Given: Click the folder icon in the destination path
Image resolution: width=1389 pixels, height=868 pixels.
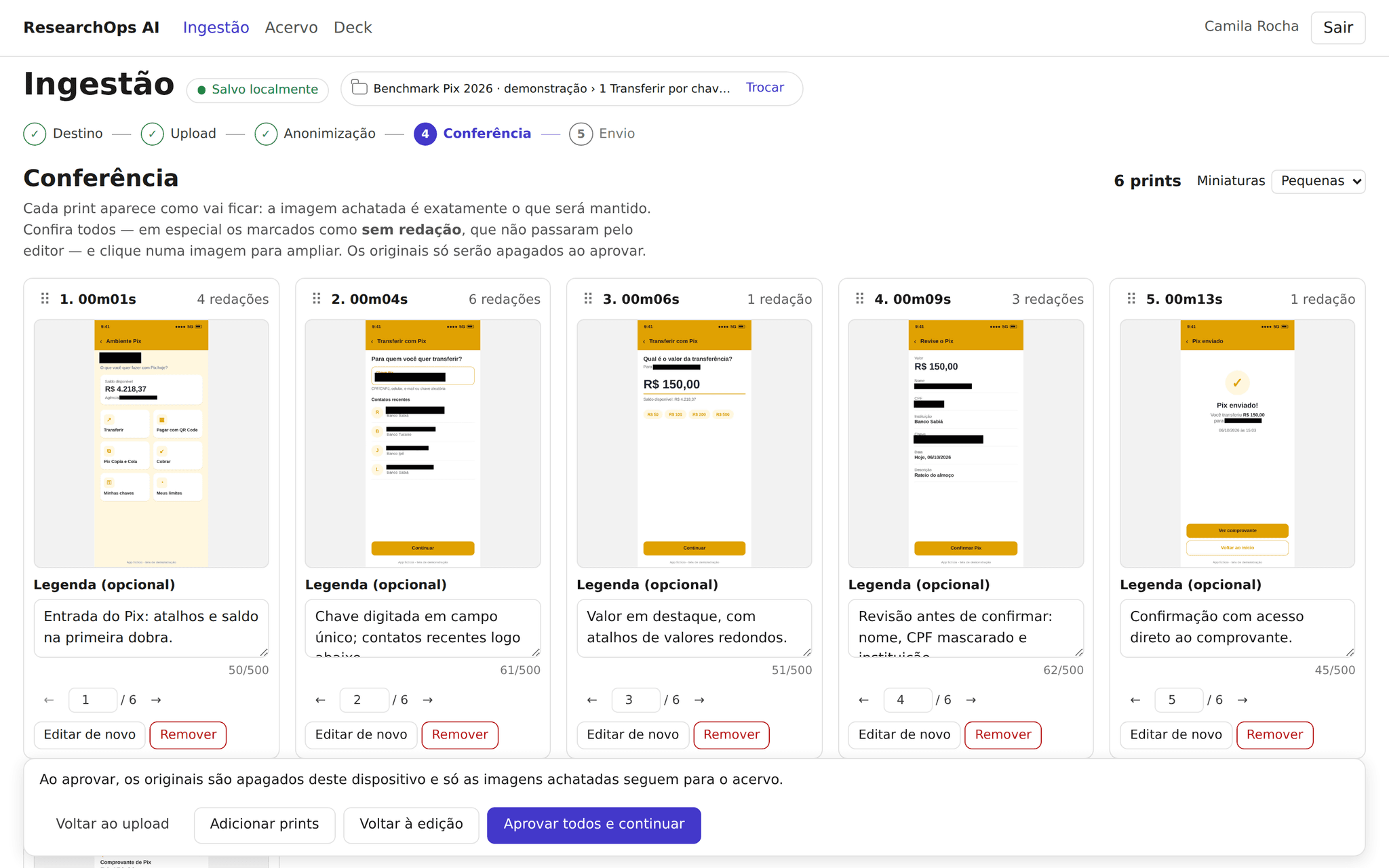Looking at the screenshot, I should tap(359, 88).
